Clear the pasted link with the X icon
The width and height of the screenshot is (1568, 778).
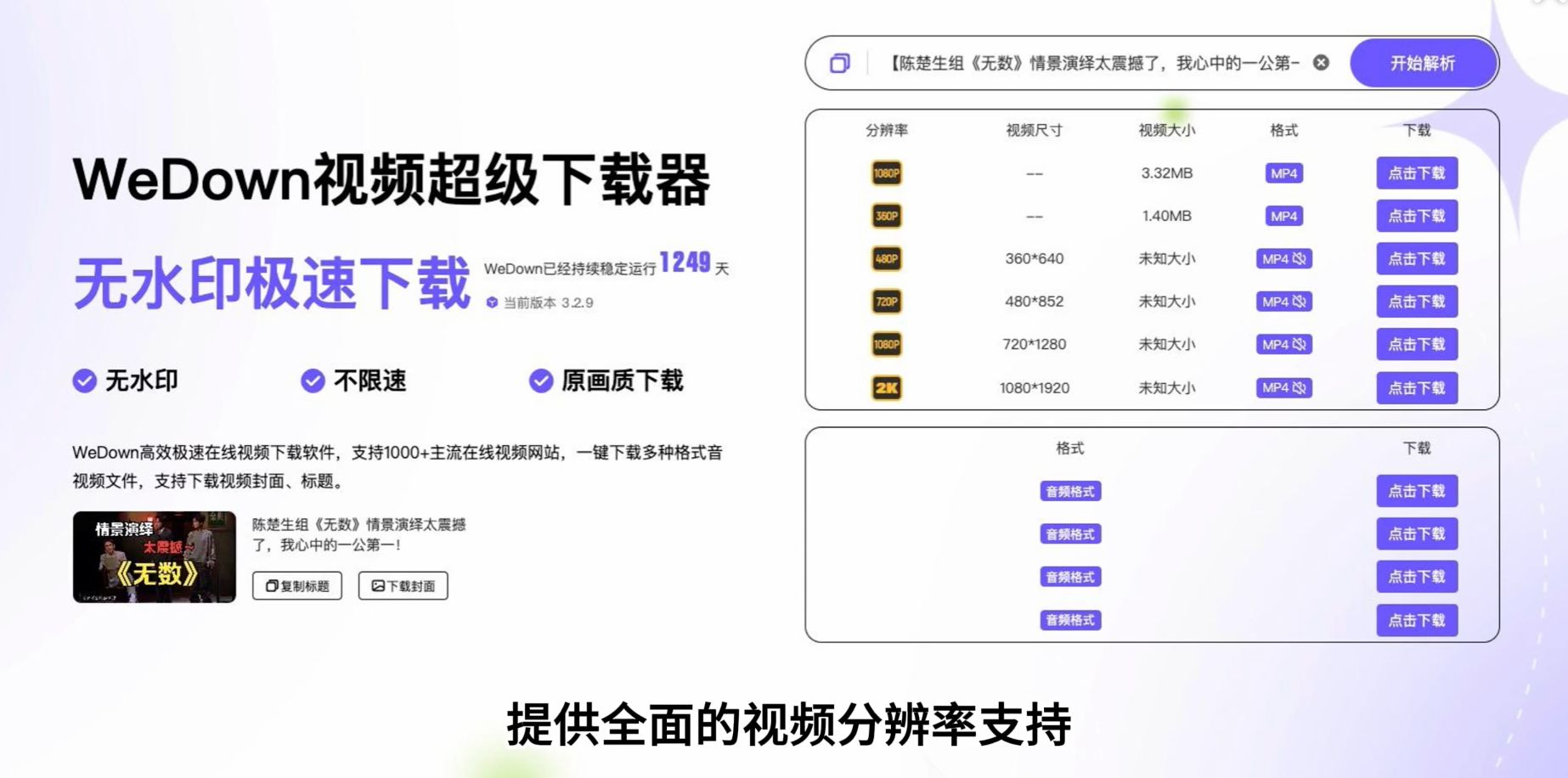point(1321,62)
